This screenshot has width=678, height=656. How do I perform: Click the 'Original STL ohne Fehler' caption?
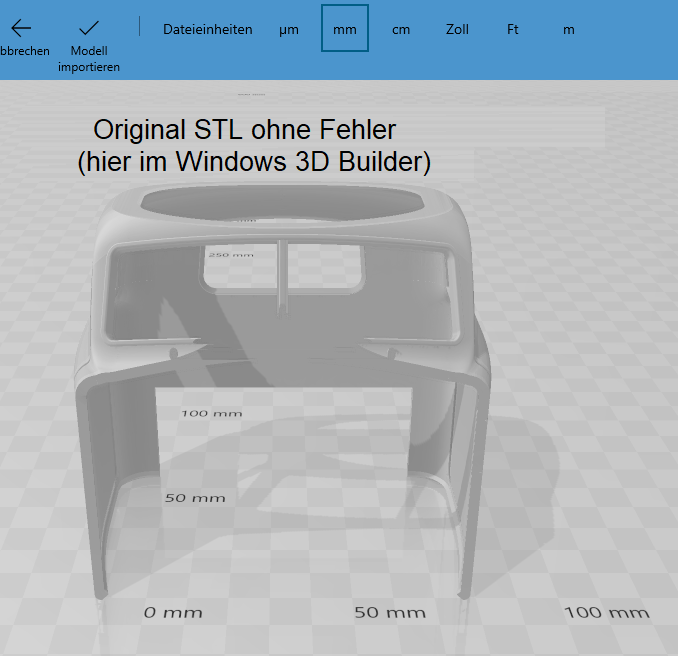[x=245, y=130]
